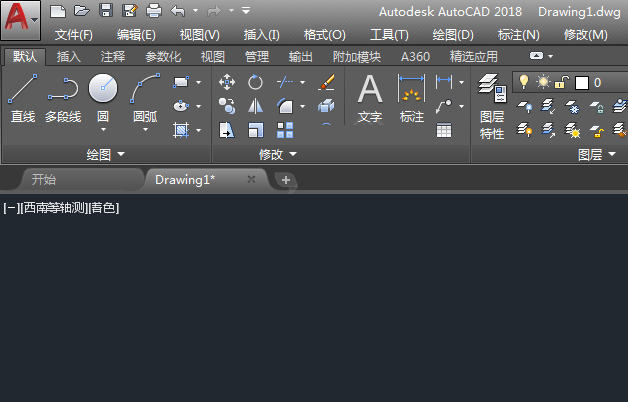Switch to the 管理 ribbon tab
Viewport: 628px width, 402px height.
coord(257,56)
